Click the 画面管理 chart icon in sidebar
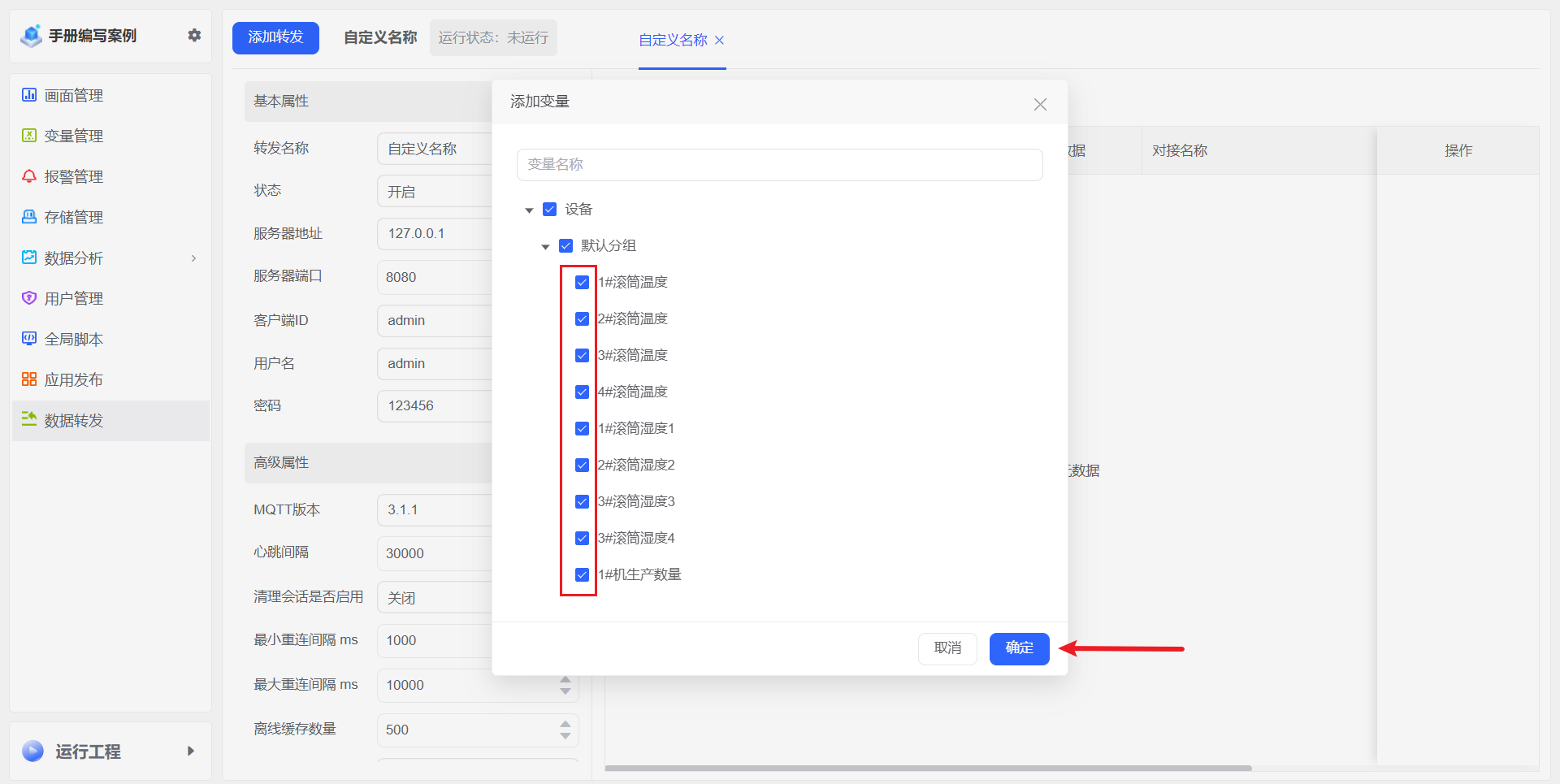 click(x=29, y=95)
